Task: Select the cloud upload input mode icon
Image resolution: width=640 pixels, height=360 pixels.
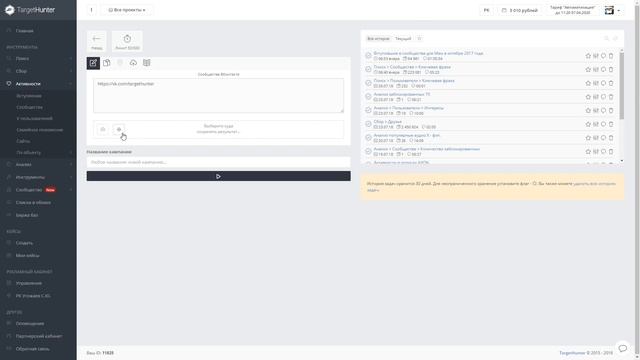Action: click(x=133, y=63)
